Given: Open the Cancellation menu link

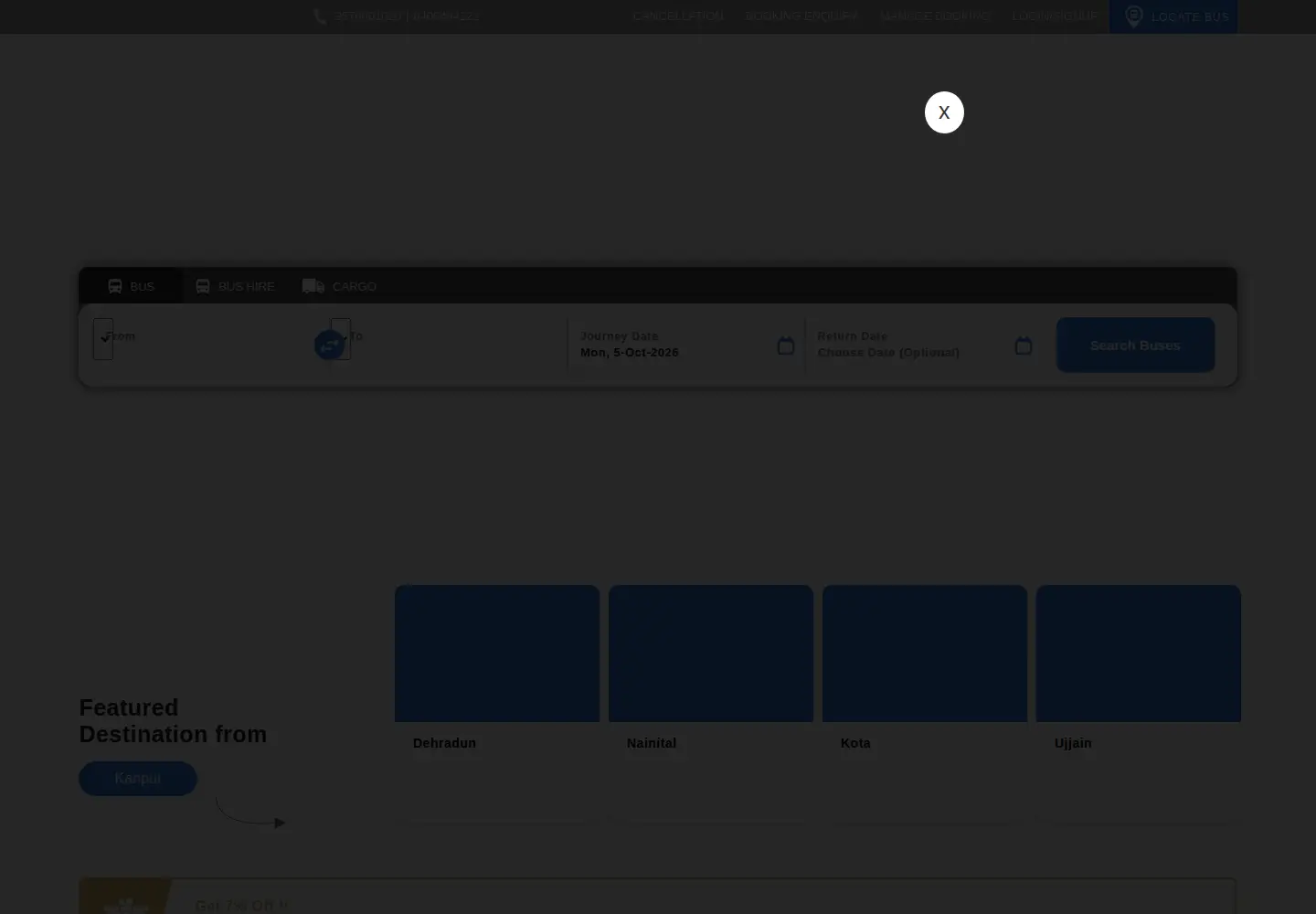Looking at the screenshot, I should point(678,16).
